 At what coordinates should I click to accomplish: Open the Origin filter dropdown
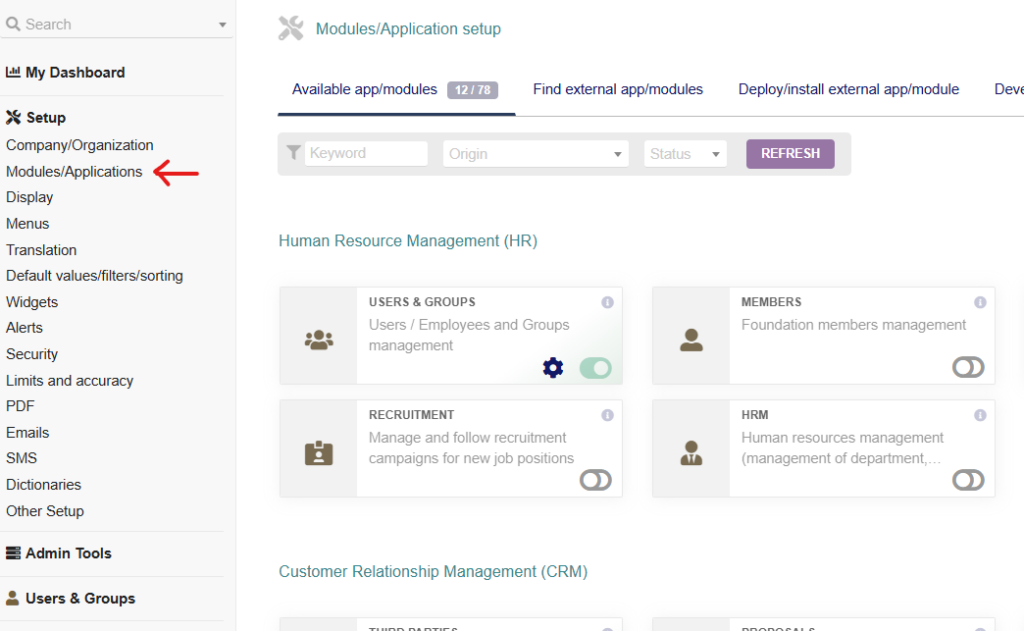pyautogui.click(x=536, y=154)
